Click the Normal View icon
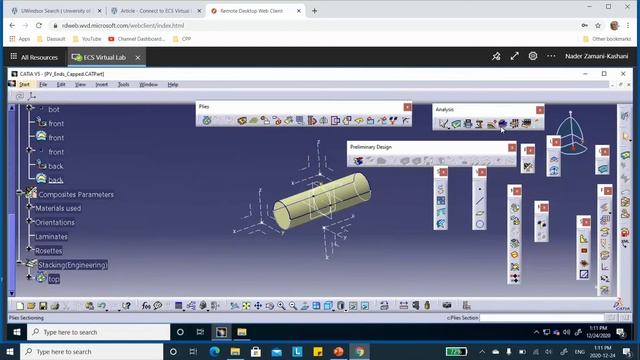The height and width of the screenshot is (360, 640). (304, 306)
